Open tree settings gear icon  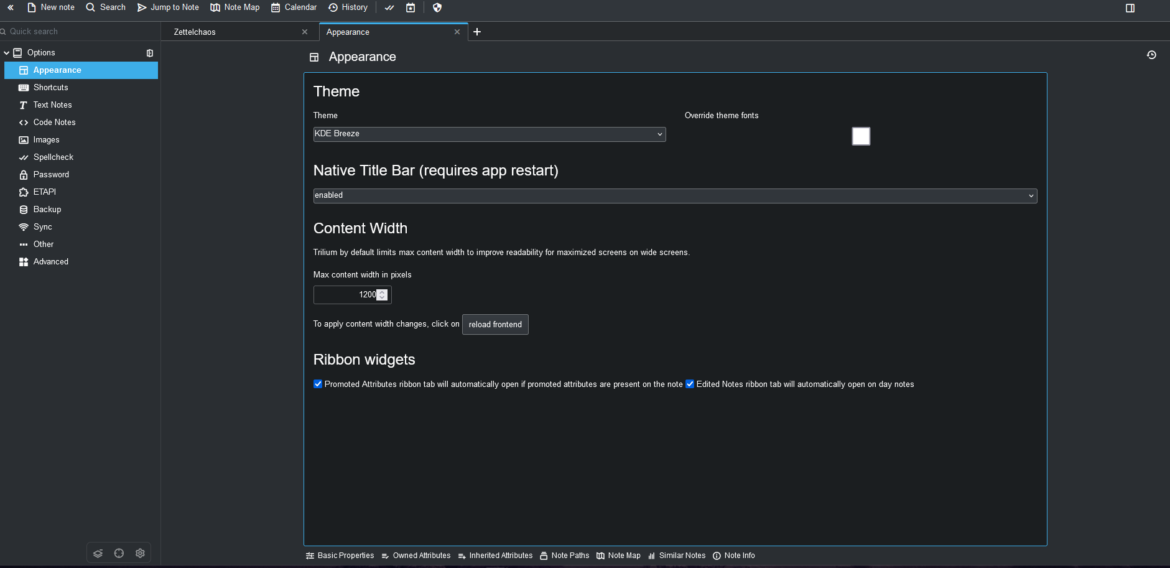(x=140, y=553)
